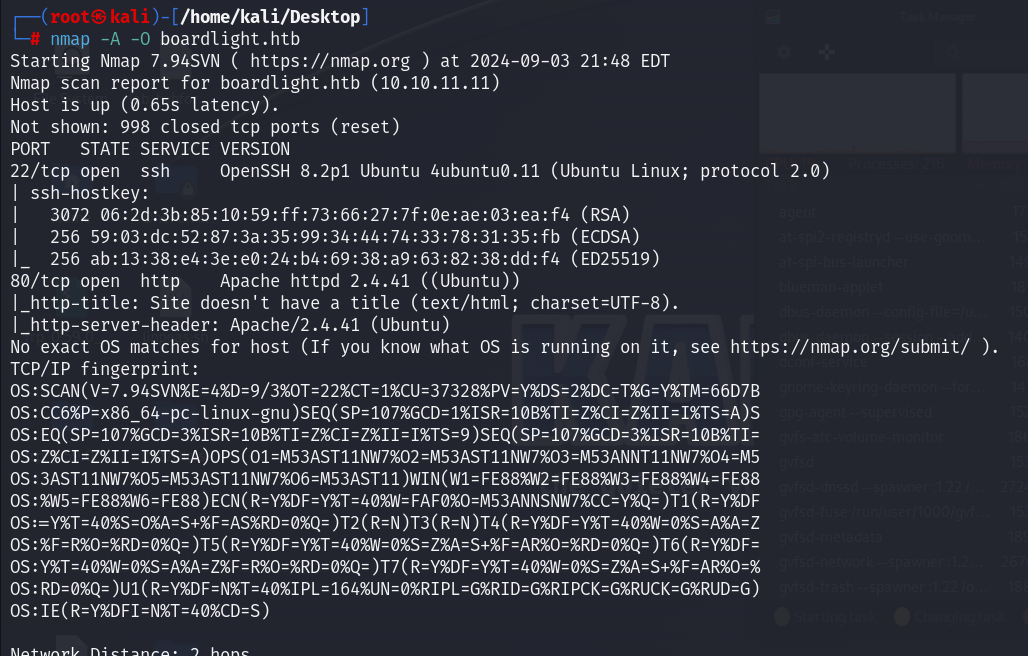Click the Task Manager graph app icon
The height and width of the screenshot is (656, 1028).
774,17
